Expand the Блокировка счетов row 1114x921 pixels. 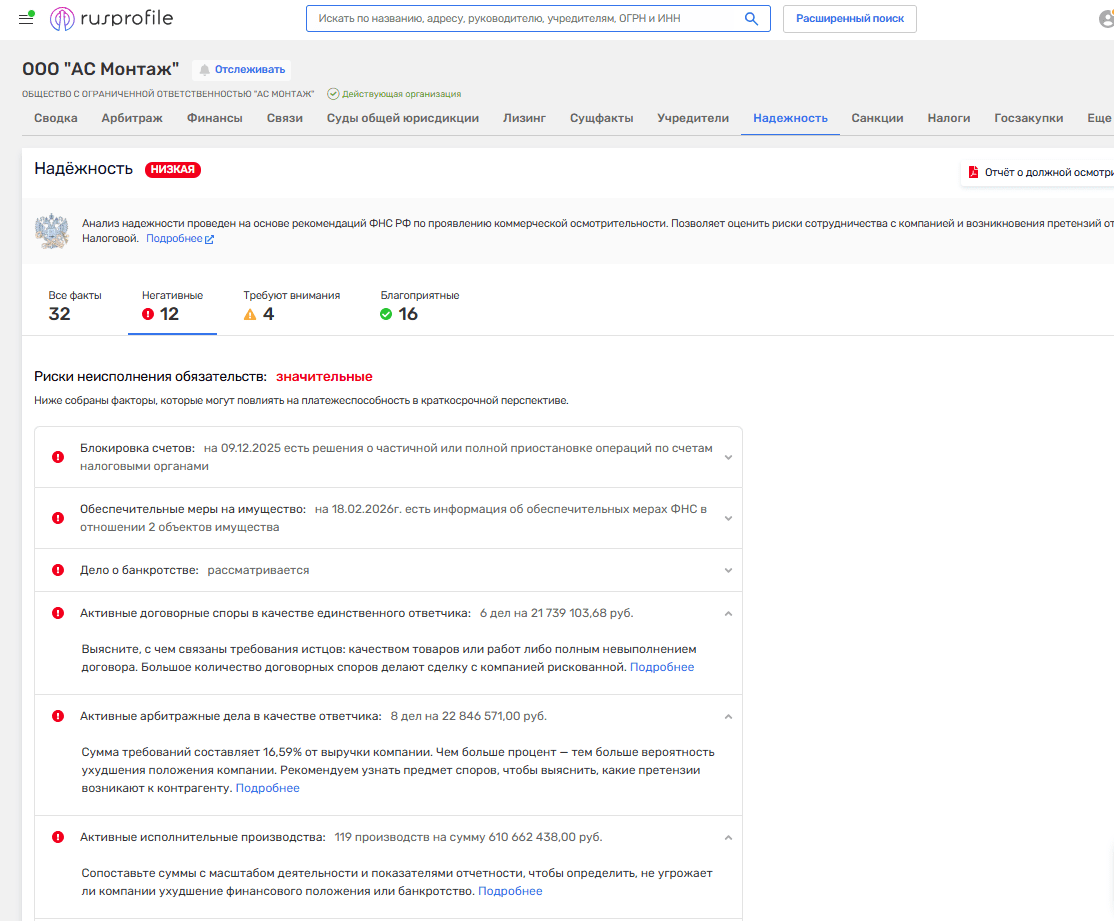coord(728,457)
